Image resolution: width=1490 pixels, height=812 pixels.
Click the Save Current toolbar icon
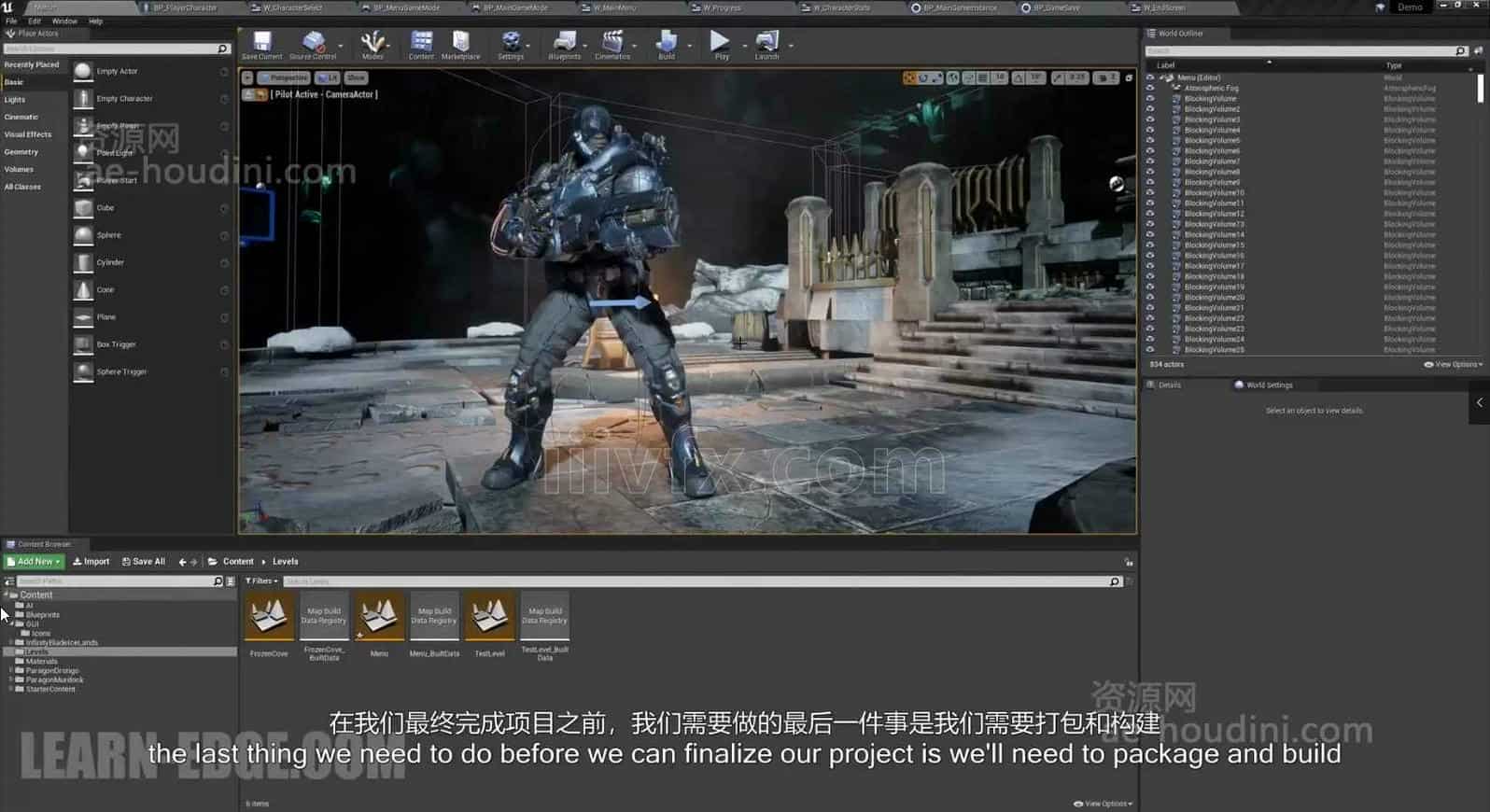tap(261, 43)
